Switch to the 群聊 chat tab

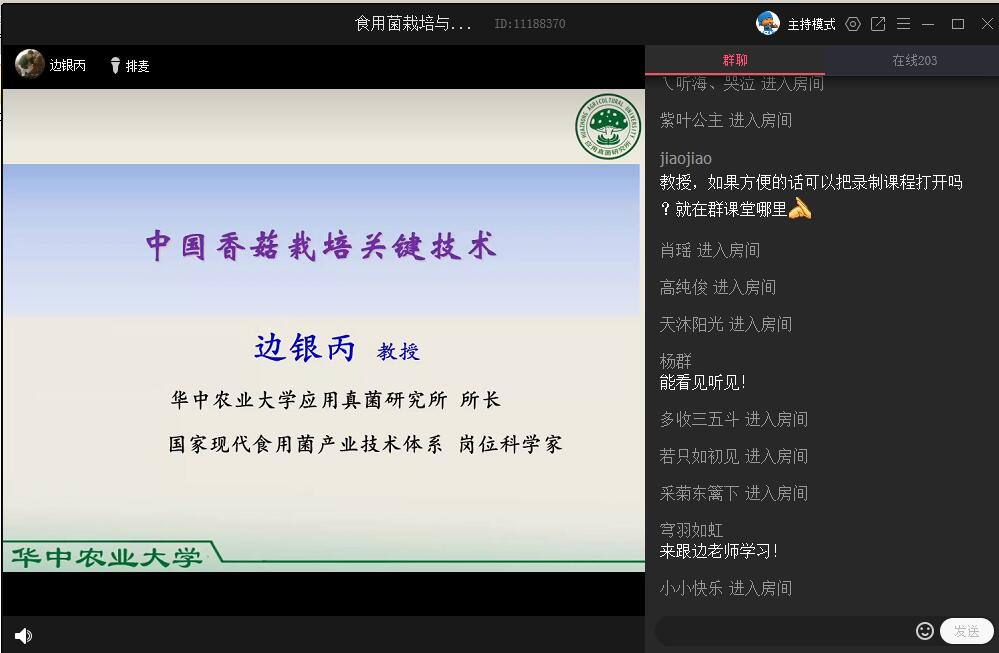pos(735,60)
